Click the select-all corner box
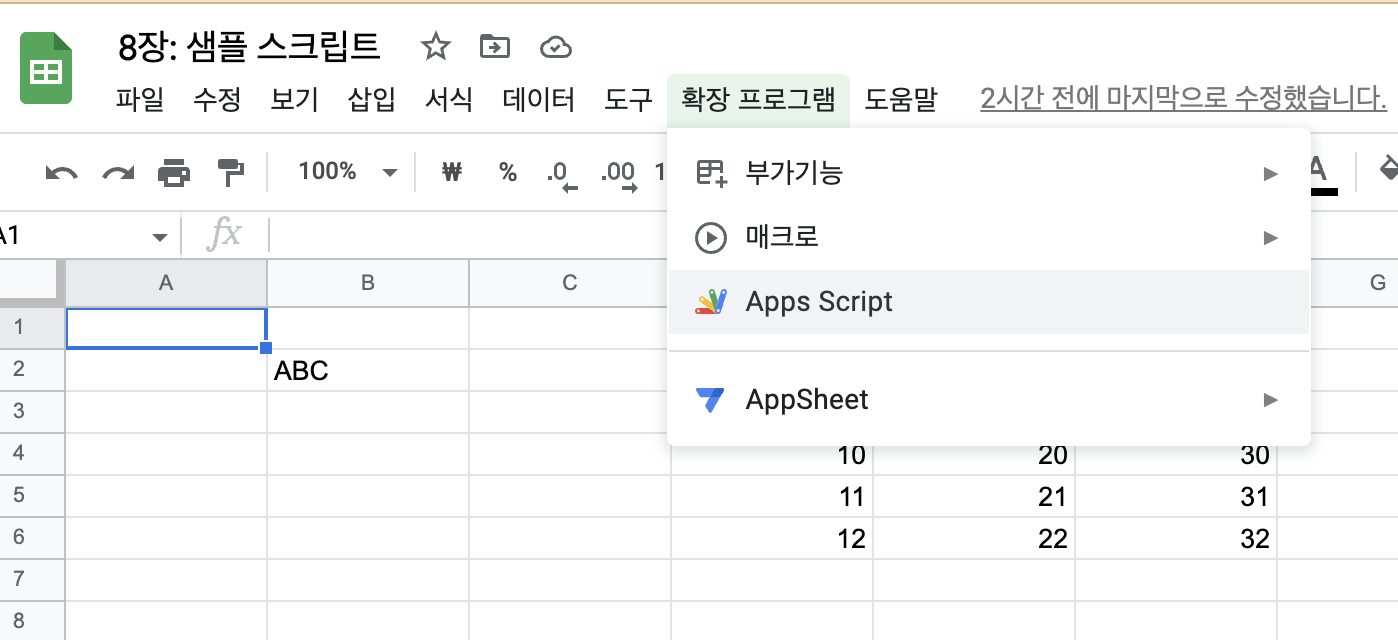This screenshot has width=1398, height=640. point(32,282)
